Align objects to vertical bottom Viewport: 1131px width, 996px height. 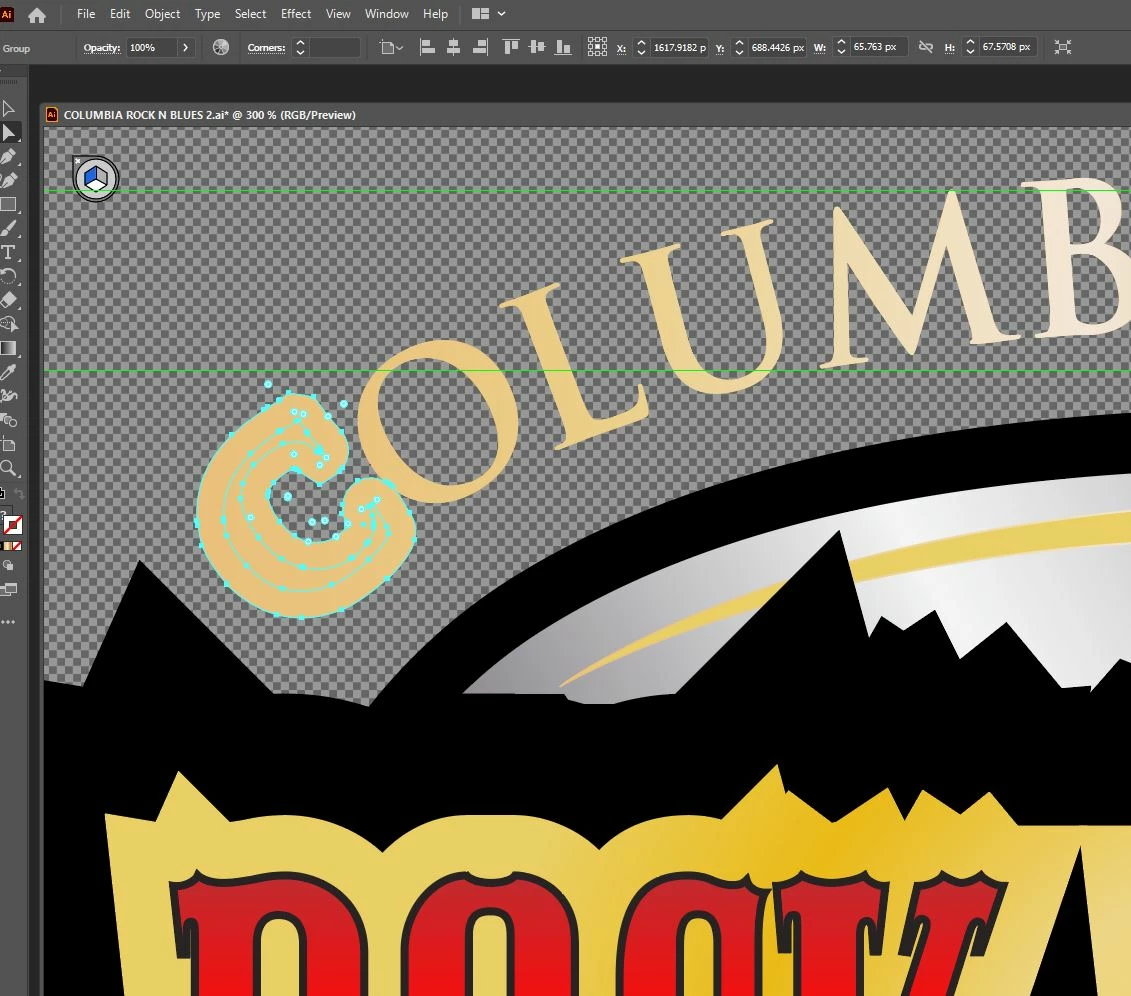point(563,48)
